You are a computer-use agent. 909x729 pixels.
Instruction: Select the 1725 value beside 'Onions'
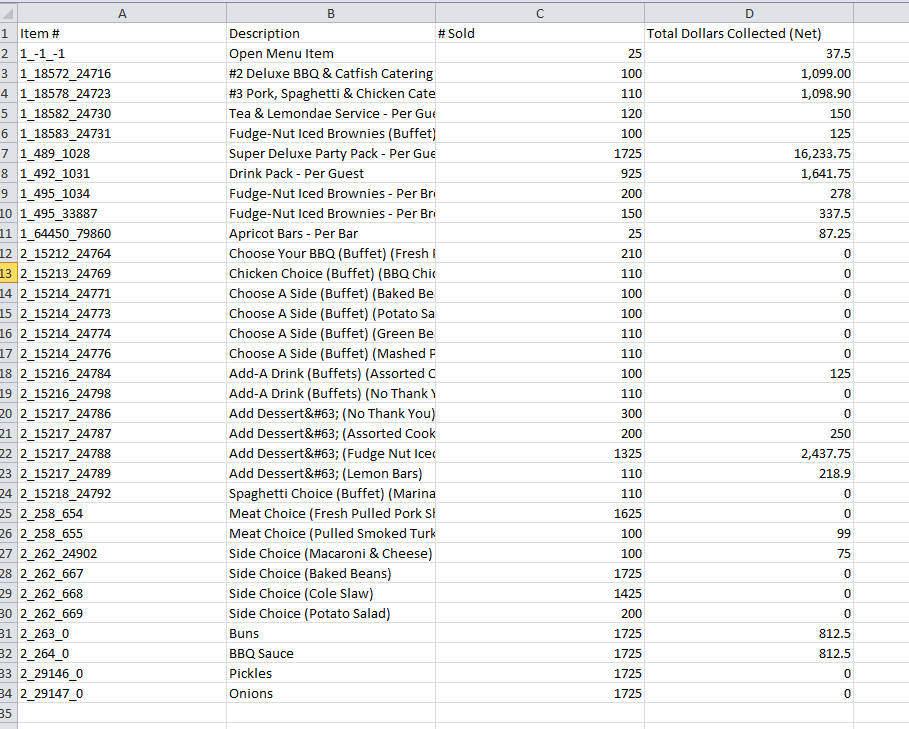[540, 693]
